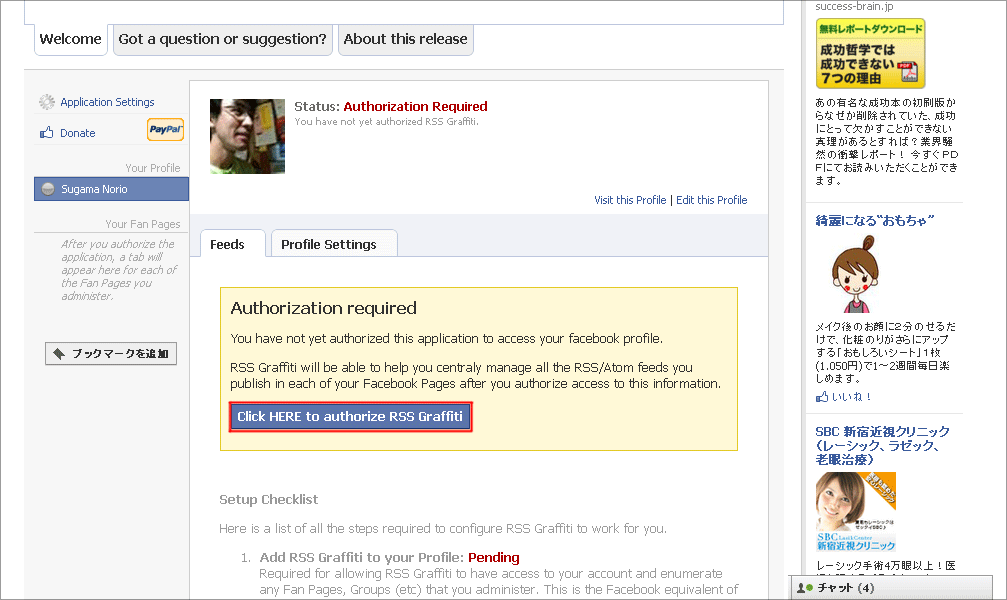This screenshot has height=600, width=1007.
Task: Open the Welcome tab
Action: tap(71, 39)
